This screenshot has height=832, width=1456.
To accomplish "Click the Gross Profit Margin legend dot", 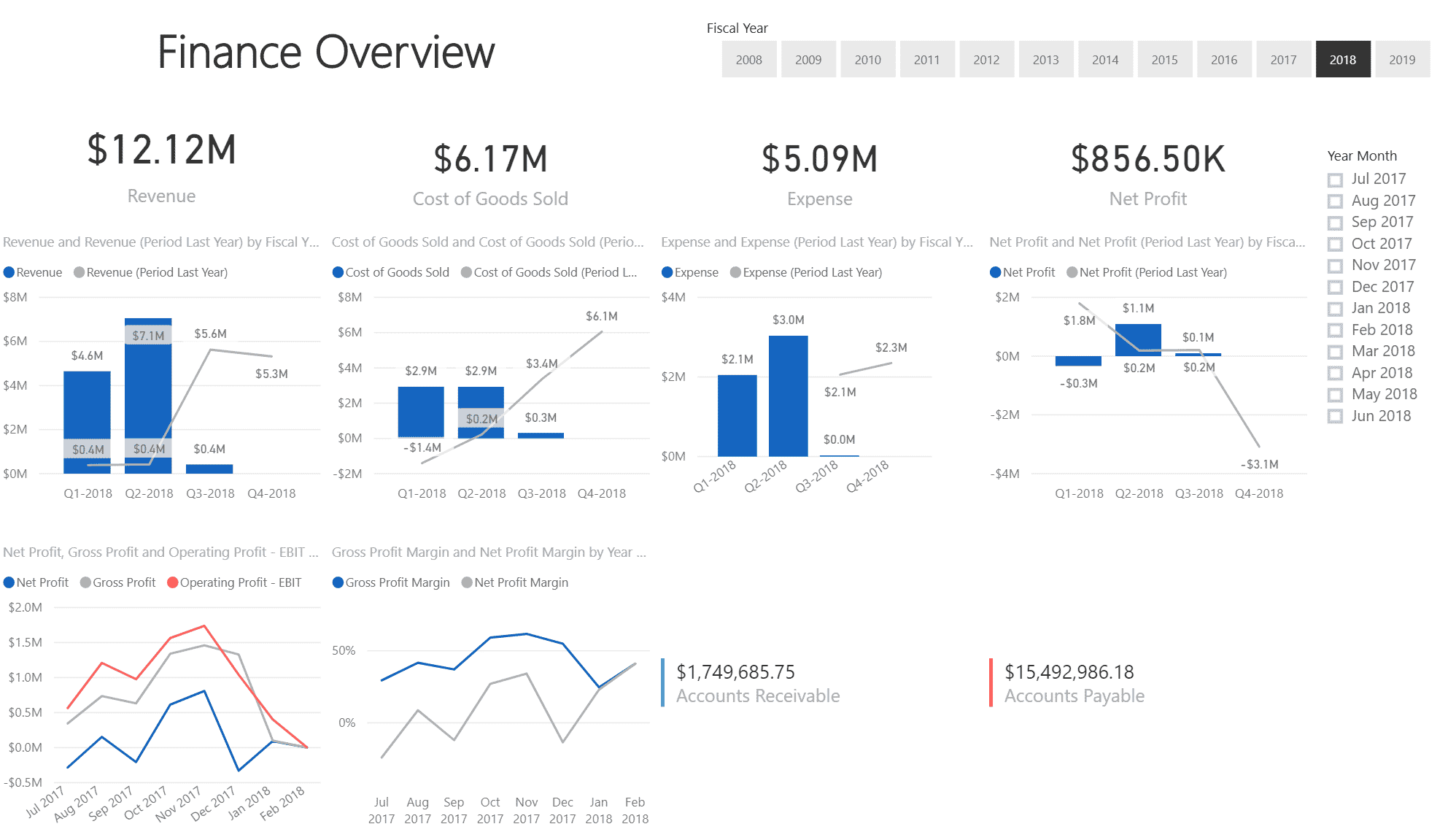I will tap(338, 582).
